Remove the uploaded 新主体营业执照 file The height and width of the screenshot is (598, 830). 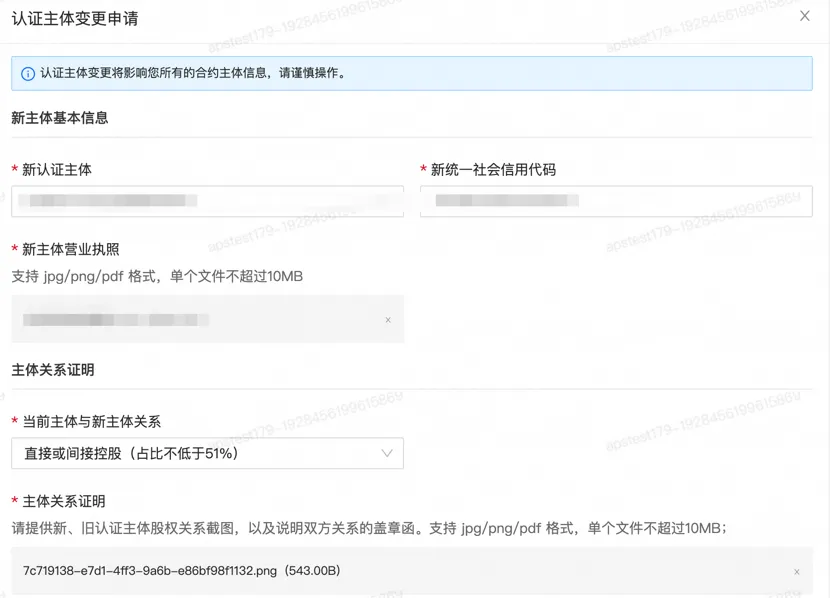point(388,320)
